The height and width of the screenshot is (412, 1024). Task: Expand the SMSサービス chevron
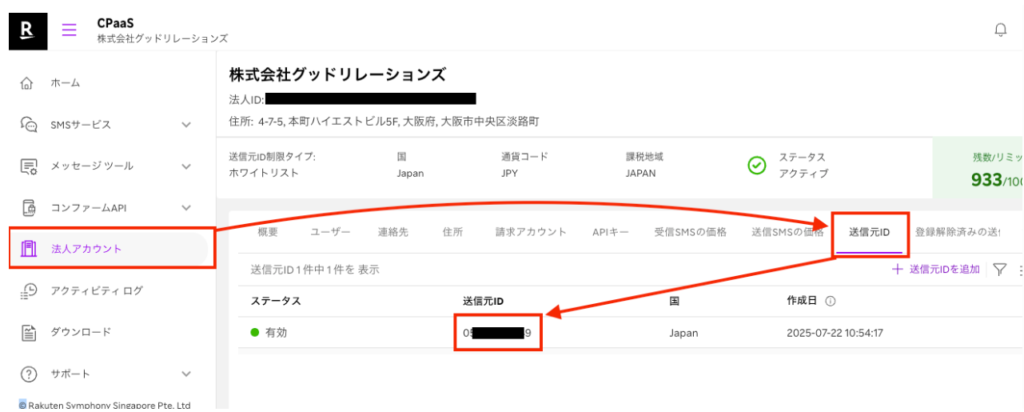click(186, 125)
